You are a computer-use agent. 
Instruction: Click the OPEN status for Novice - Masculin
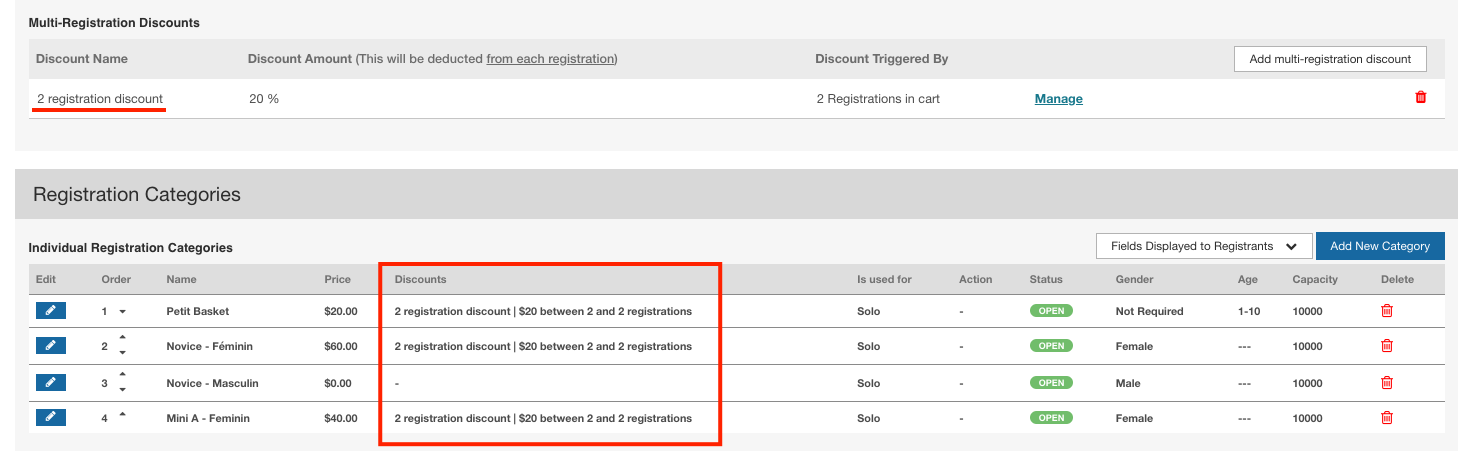pyautogui.click(x=1051, y=382)
